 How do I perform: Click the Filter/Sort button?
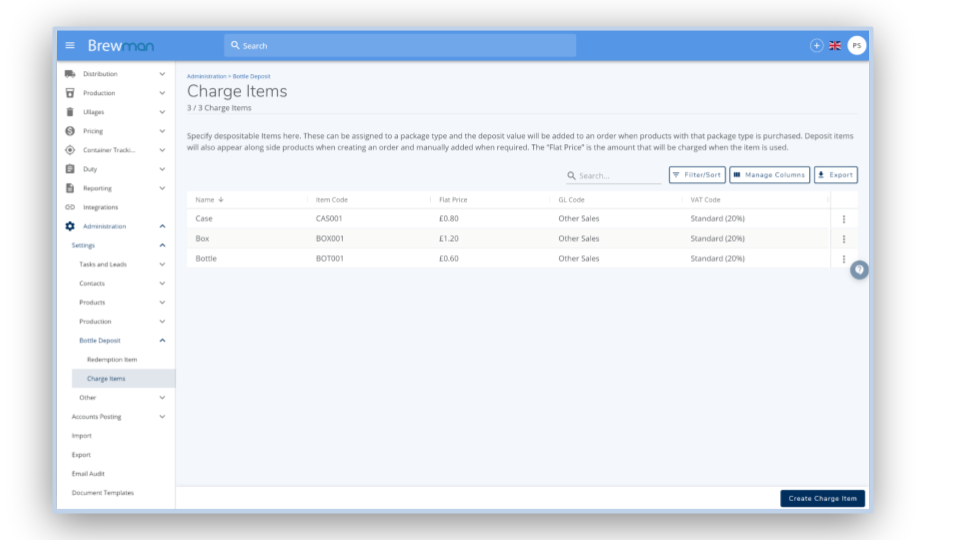pyautogui.click(x=697, y=175)
